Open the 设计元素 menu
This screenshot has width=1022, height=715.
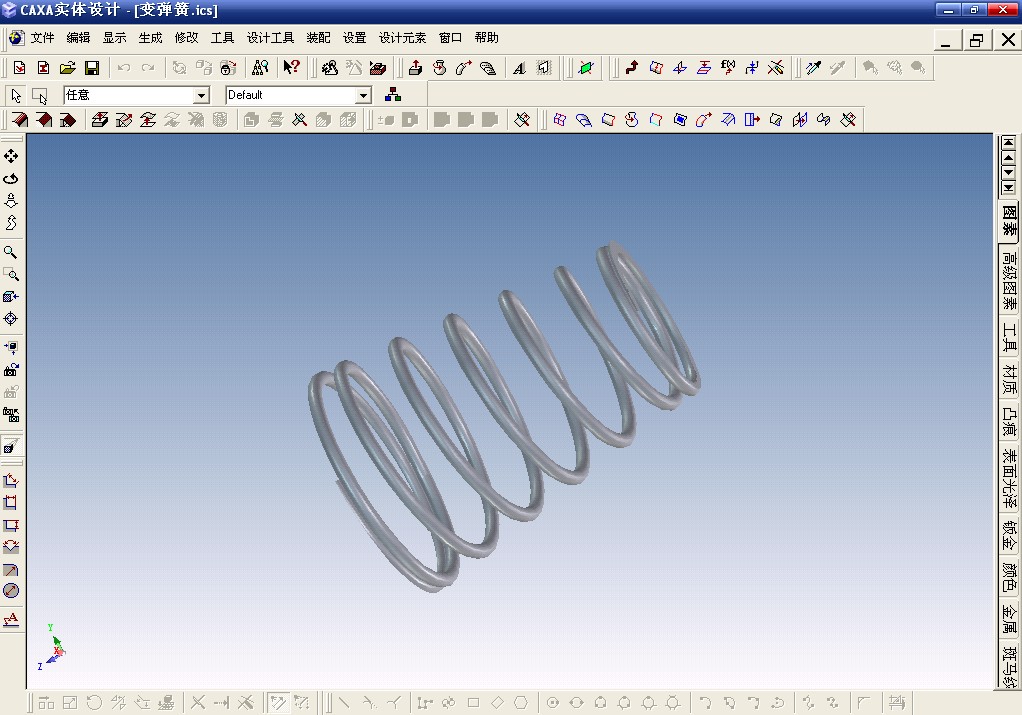[x=402, y=38]
